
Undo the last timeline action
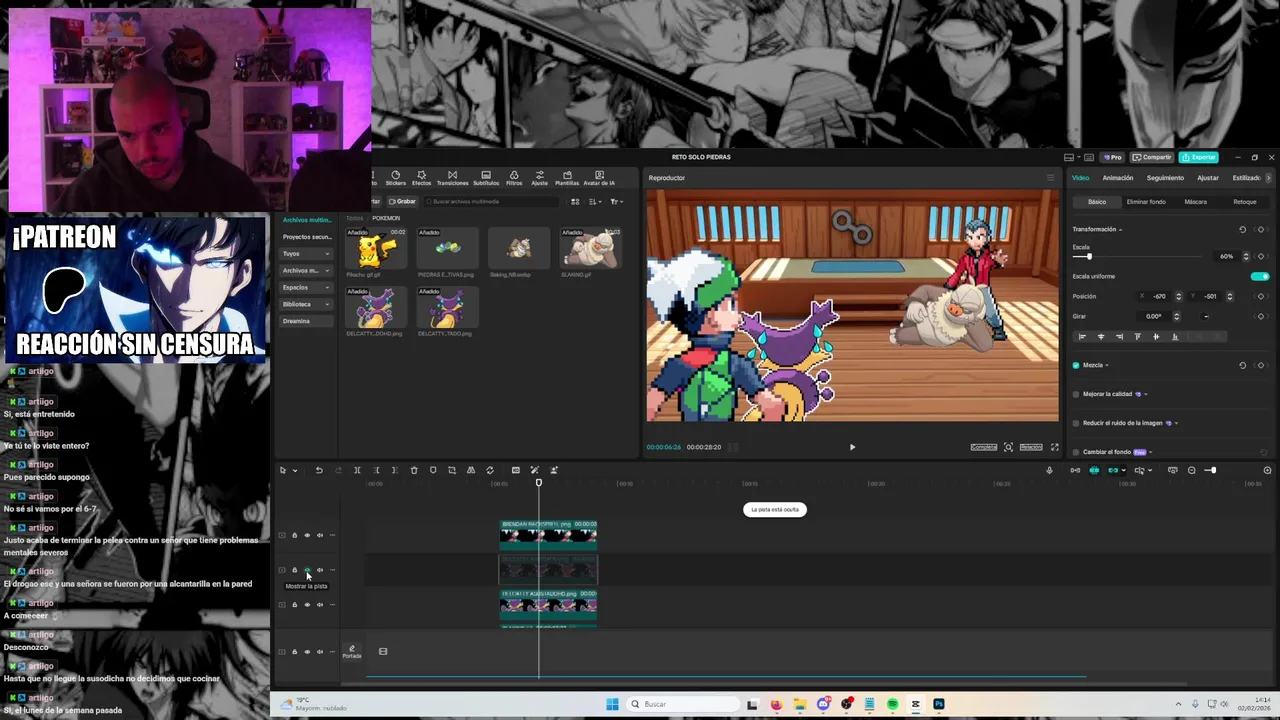click(319, 470)
